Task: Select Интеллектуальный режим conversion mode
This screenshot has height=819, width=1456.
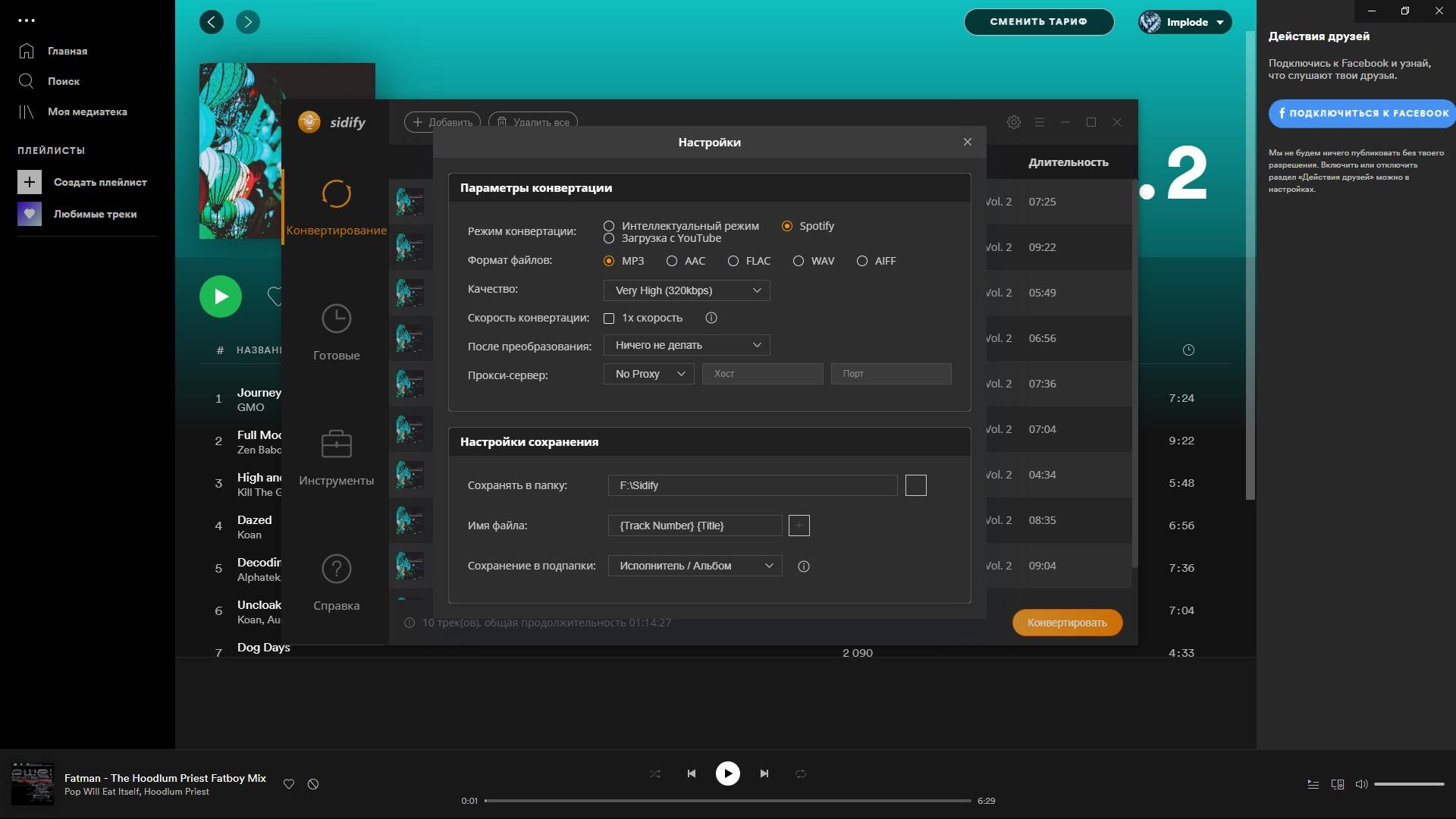Action: 609,226
